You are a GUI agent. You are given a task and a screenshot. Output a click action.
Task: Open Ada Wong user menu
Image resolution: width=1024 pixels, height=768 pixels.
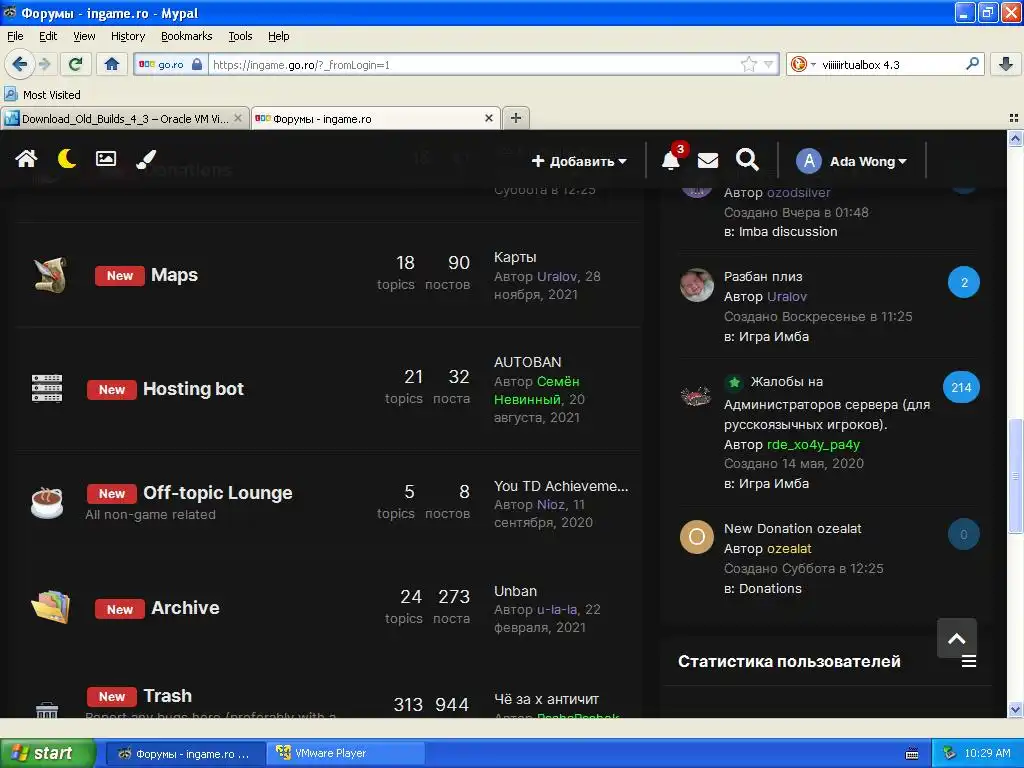tap(868, 161)
